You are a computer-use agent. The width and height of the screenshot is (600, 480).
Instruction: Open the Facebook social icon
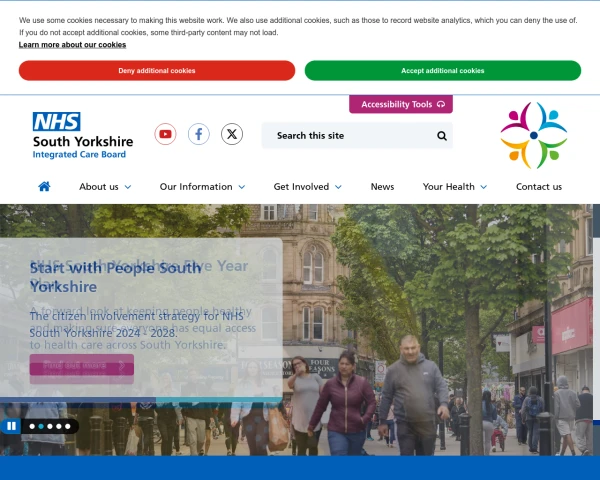coord(199,134)
